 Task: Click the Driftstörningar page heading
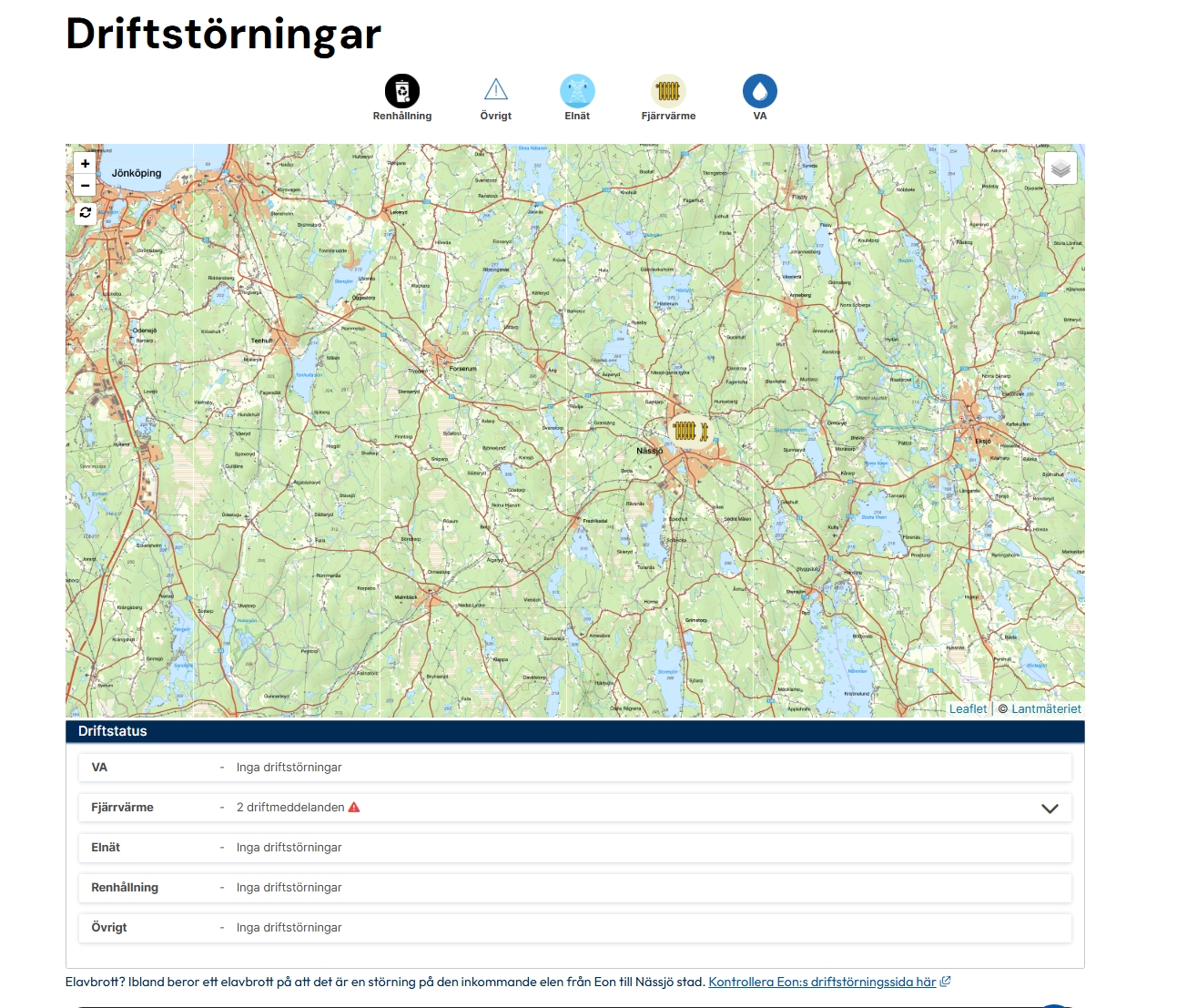pyautogui.click(x=224, y=35)
